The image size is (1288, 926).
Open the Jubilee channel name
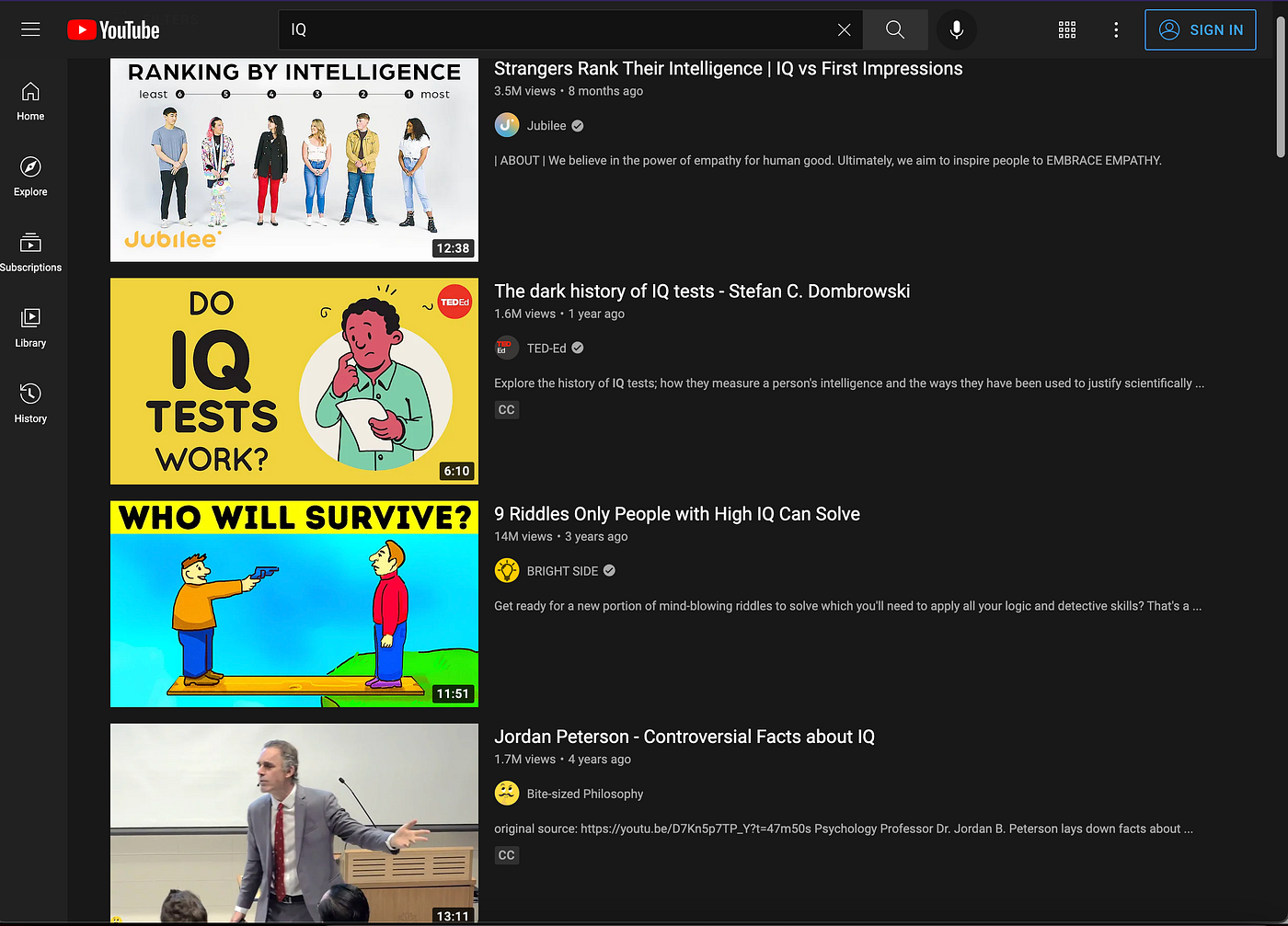[546, 126]
